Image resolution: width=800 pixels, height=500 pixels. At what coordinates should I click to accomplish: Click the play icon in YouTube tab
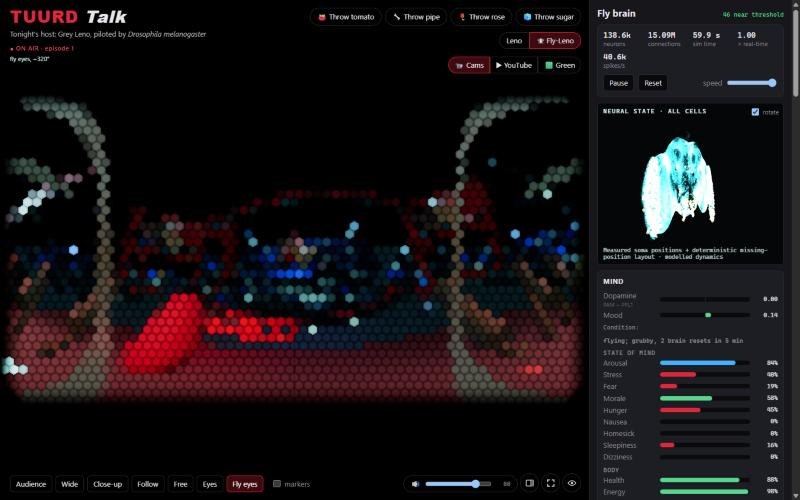(498, 65)
